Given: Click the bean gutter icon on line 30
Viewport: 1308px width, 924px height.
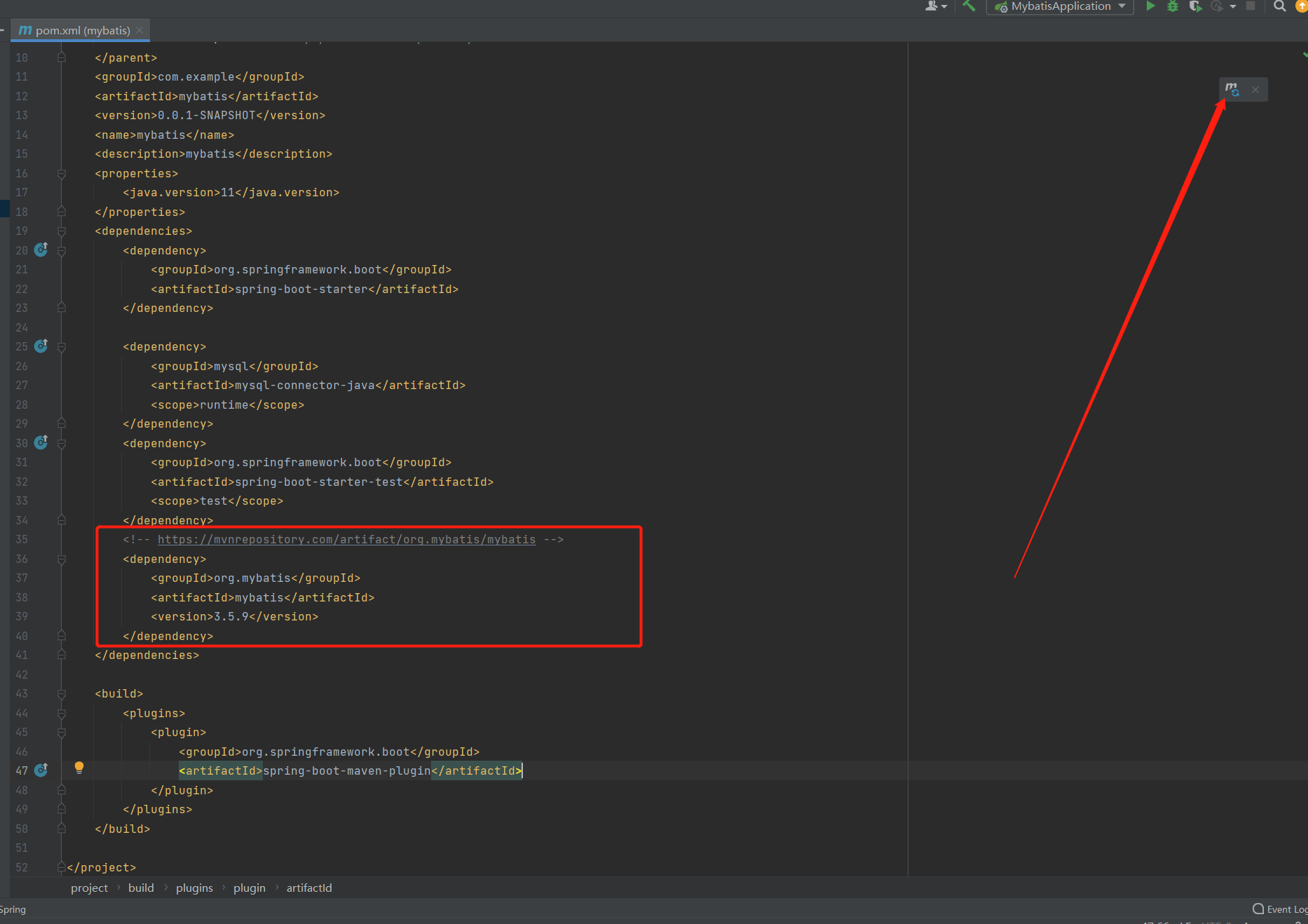Looking at the screenshot, I should coord(41,442).
